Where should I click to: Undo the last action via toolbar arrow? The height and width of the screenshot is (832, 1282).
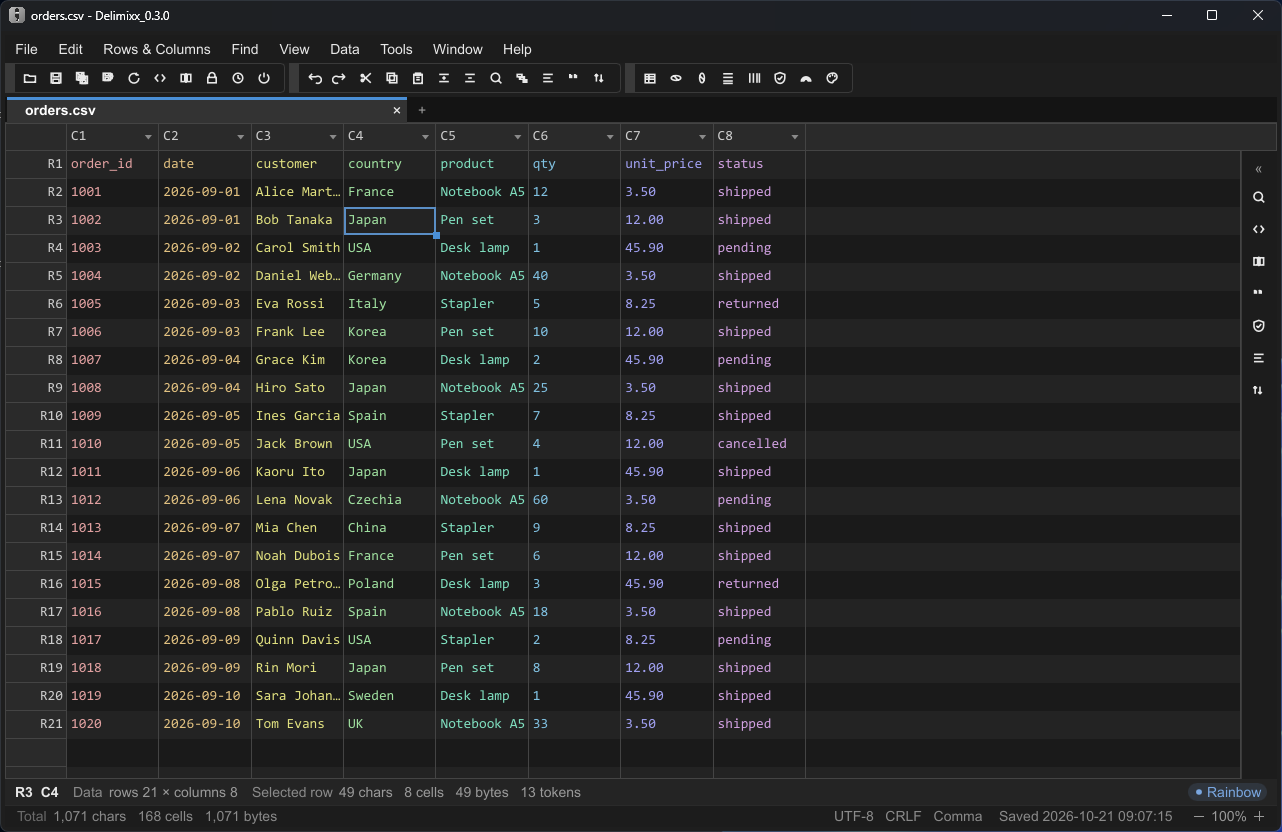click(314, 78)
